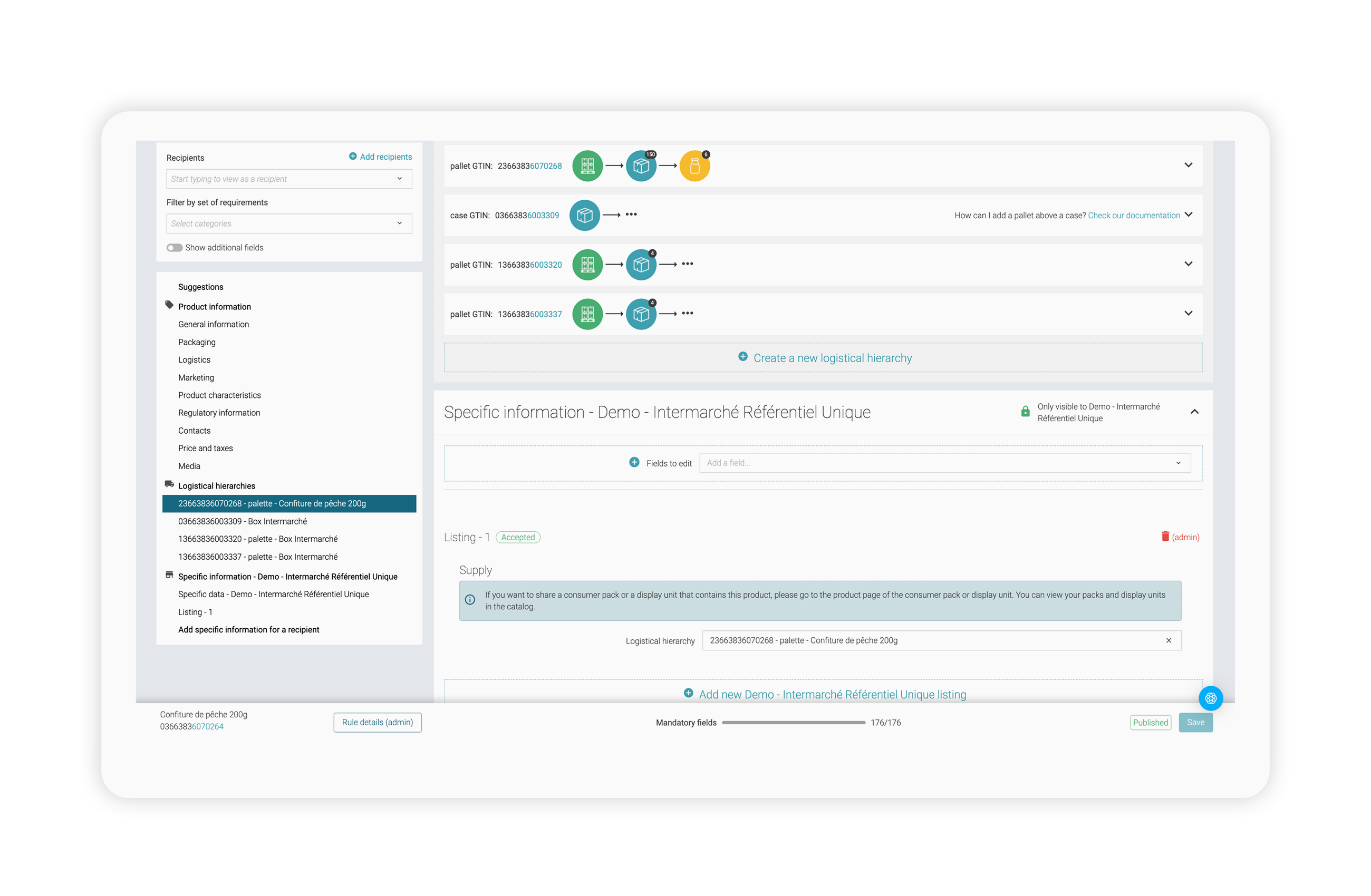Click the plus icon on Create new logistical hierarchy

(743, 357)
